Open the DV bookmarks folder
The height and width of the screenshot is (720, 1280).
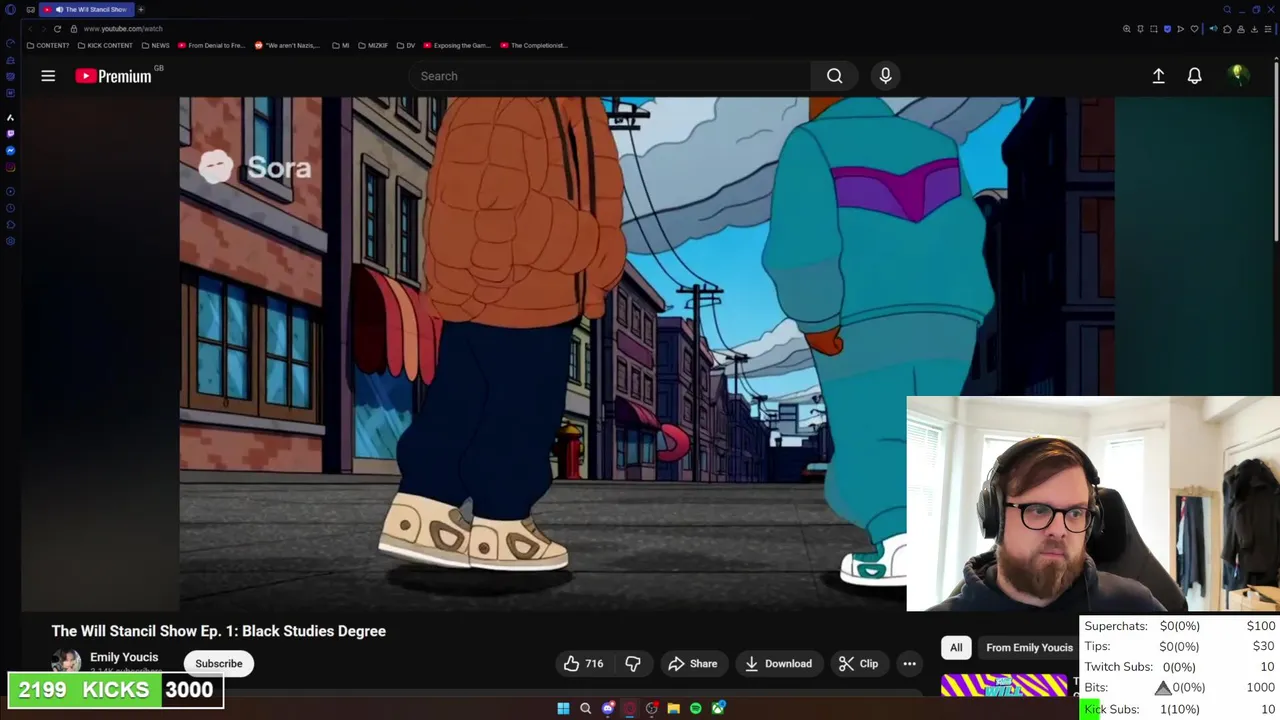coord(405,45)
